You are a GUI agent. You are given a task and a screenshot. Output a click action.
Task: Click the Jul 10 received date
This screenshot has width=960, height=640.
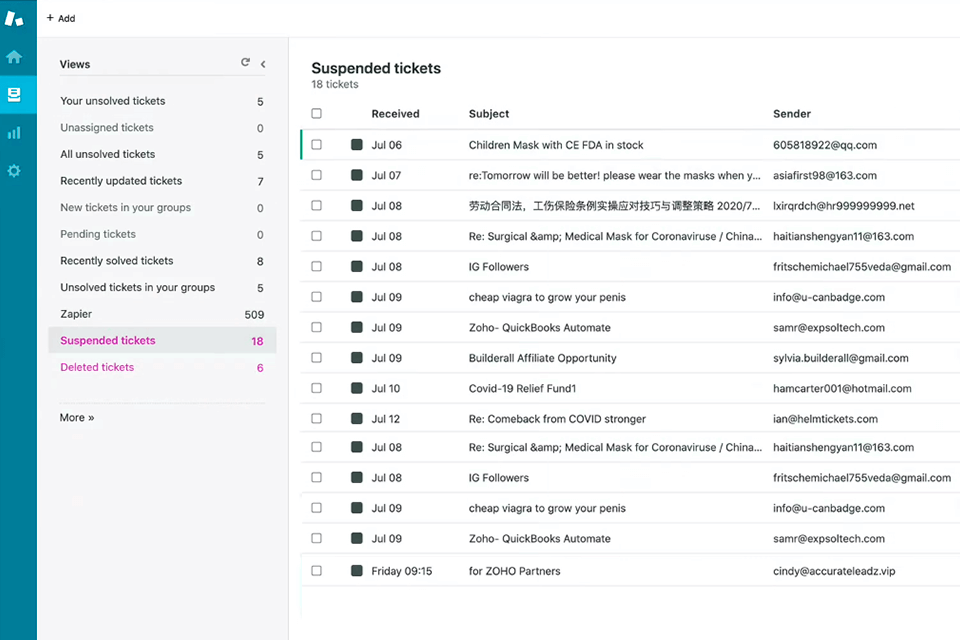(386, 389)
